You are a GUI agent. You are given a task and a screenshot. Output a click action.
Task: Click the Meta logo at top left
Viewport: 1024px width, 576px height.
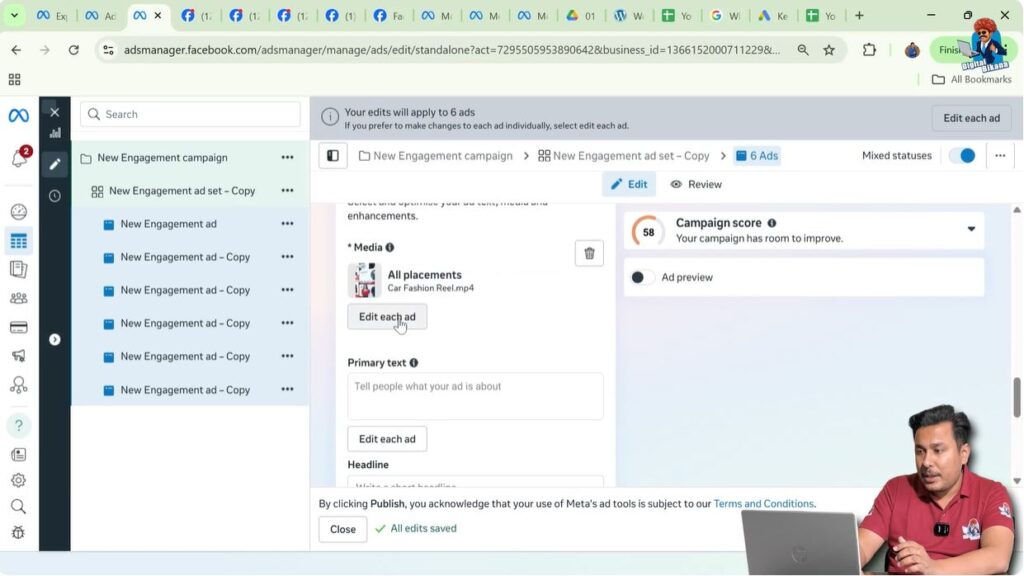pos(18,116)
